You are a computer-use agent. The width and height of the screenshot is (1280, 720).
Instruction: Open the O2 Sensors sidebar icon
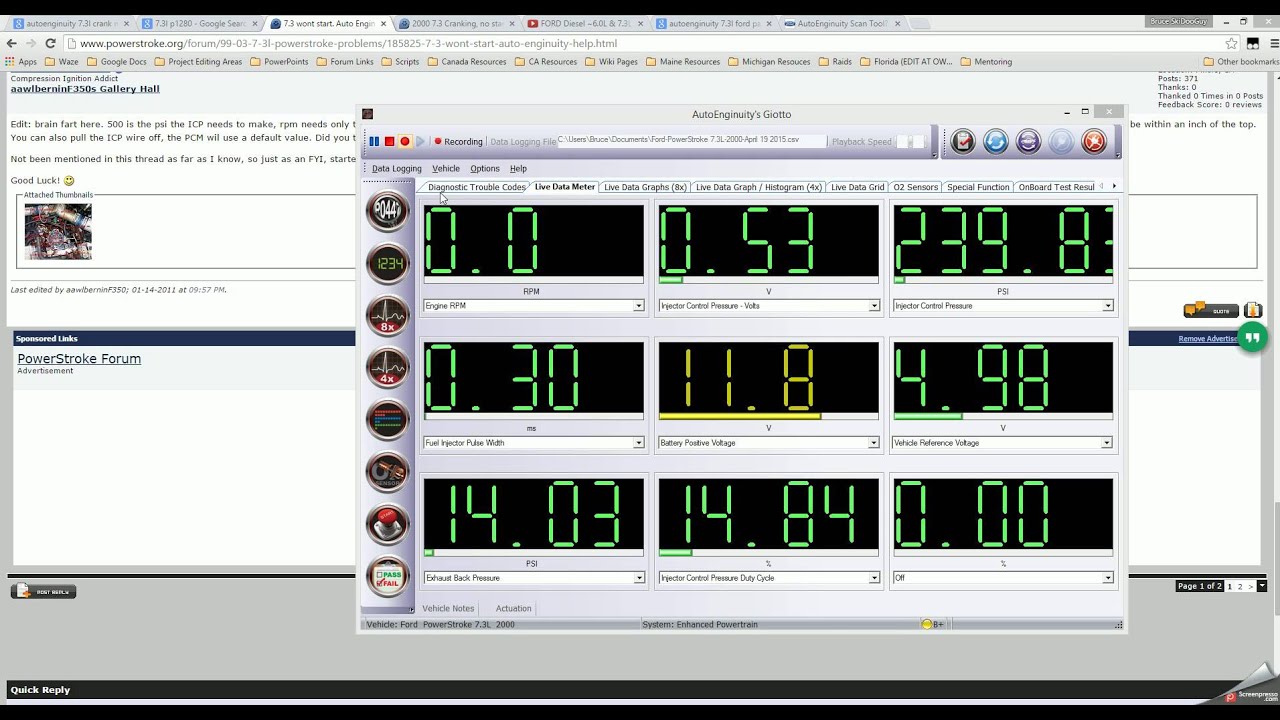pyautogui.click(x=387, y=472)
